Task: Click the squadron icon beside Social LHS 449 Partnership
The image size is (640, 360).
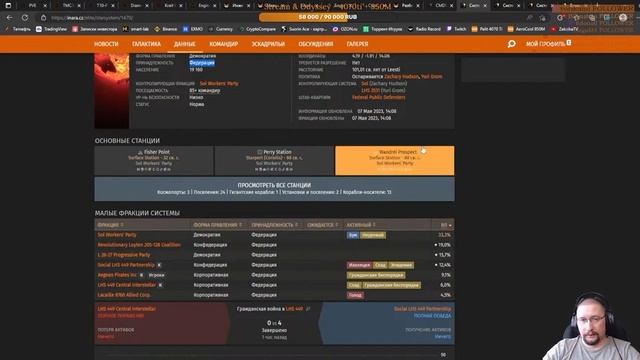Action: coord(159,265)
